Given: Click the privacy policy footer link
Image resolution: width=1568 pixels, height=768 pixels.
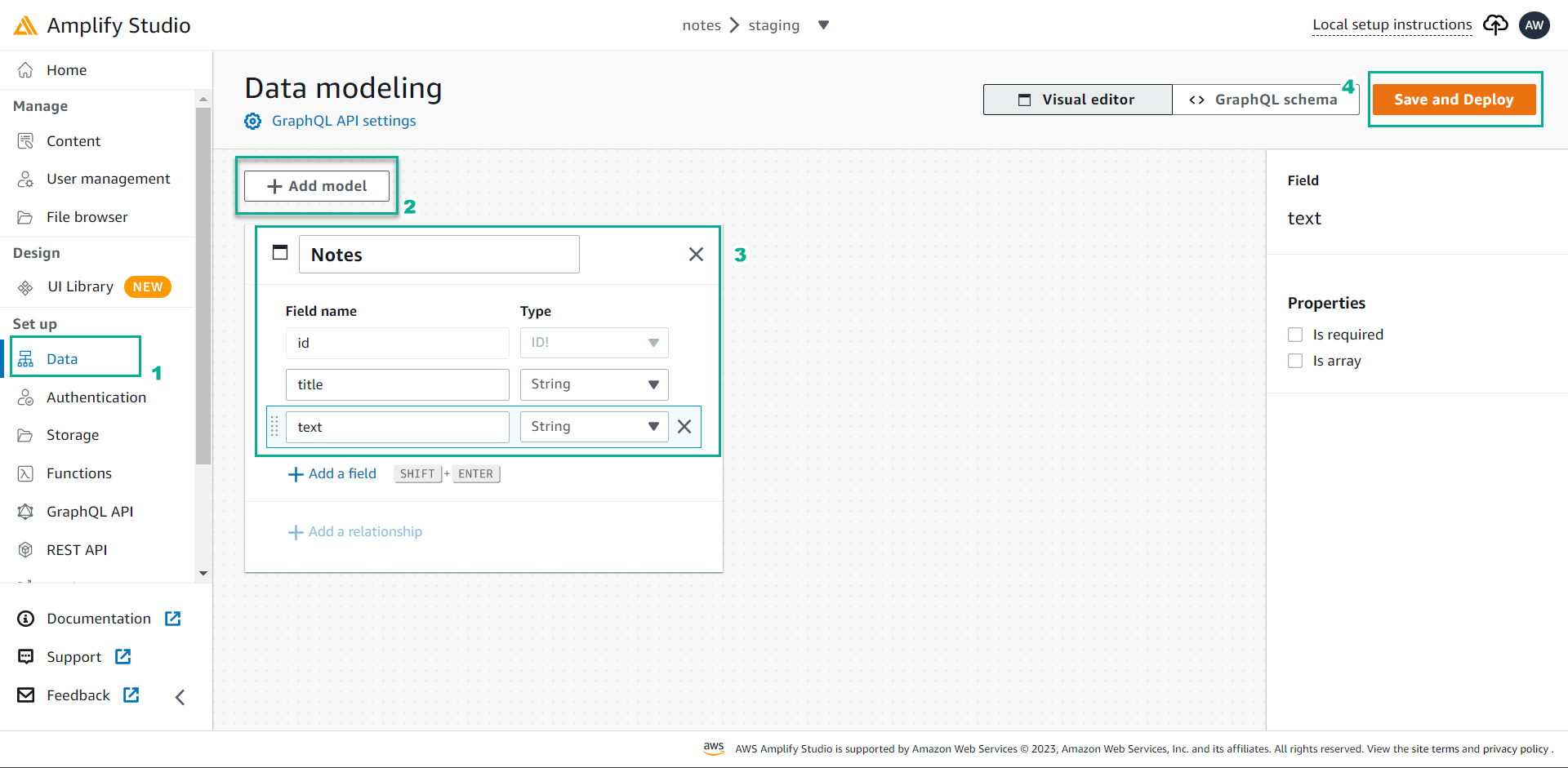Looking at the screenshot, I should [1516, 749].
